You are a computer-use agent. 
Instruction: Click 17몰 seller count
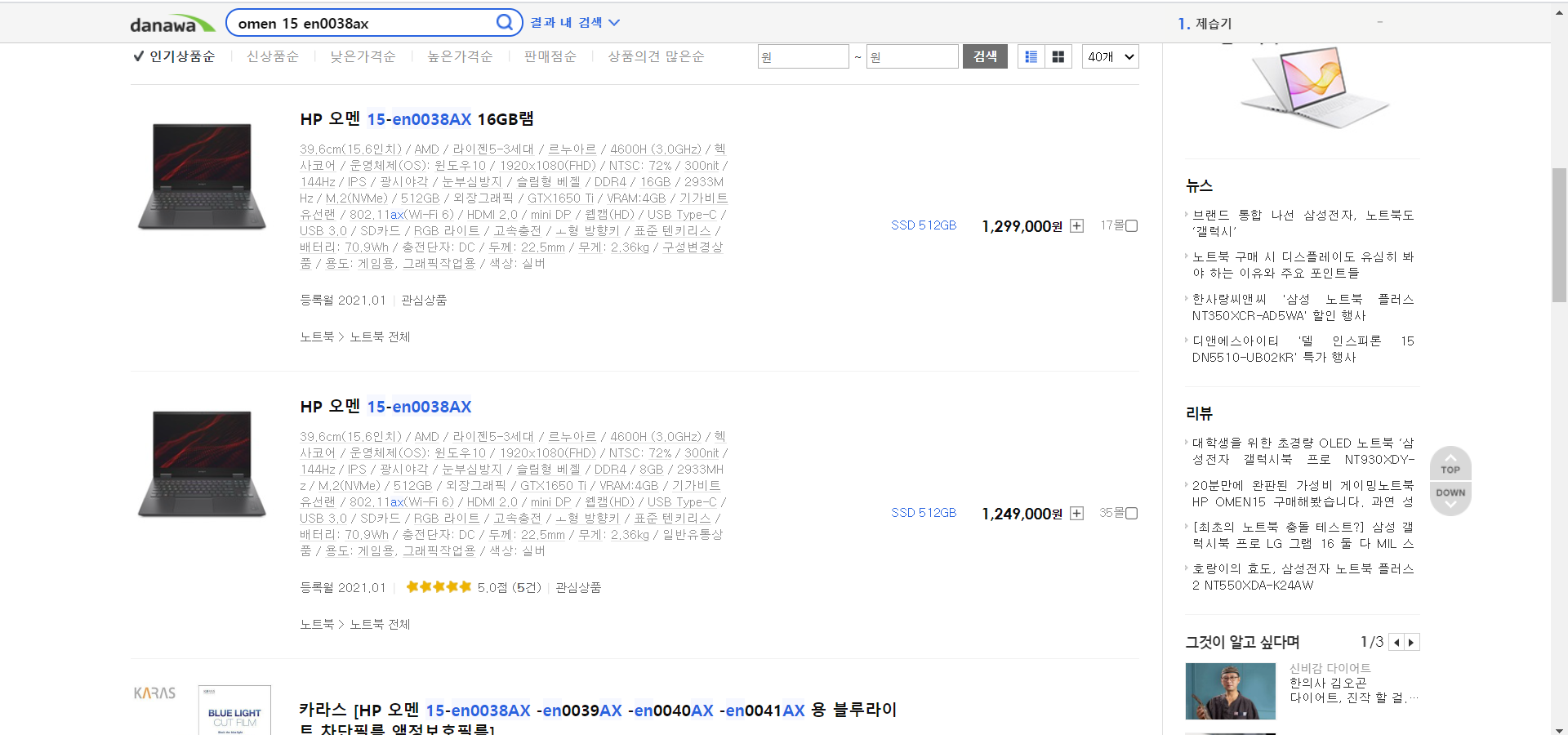pyautogui.click(x=1111, y=225)
